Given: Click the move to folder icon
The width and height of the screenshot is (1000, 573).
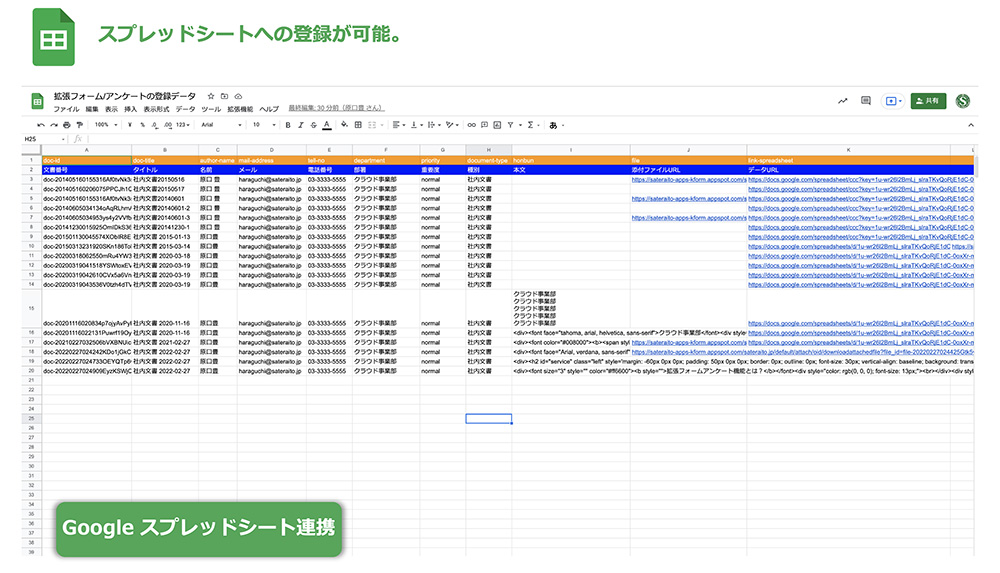Looking at the screenshot, I should click(x=224, y=96).
